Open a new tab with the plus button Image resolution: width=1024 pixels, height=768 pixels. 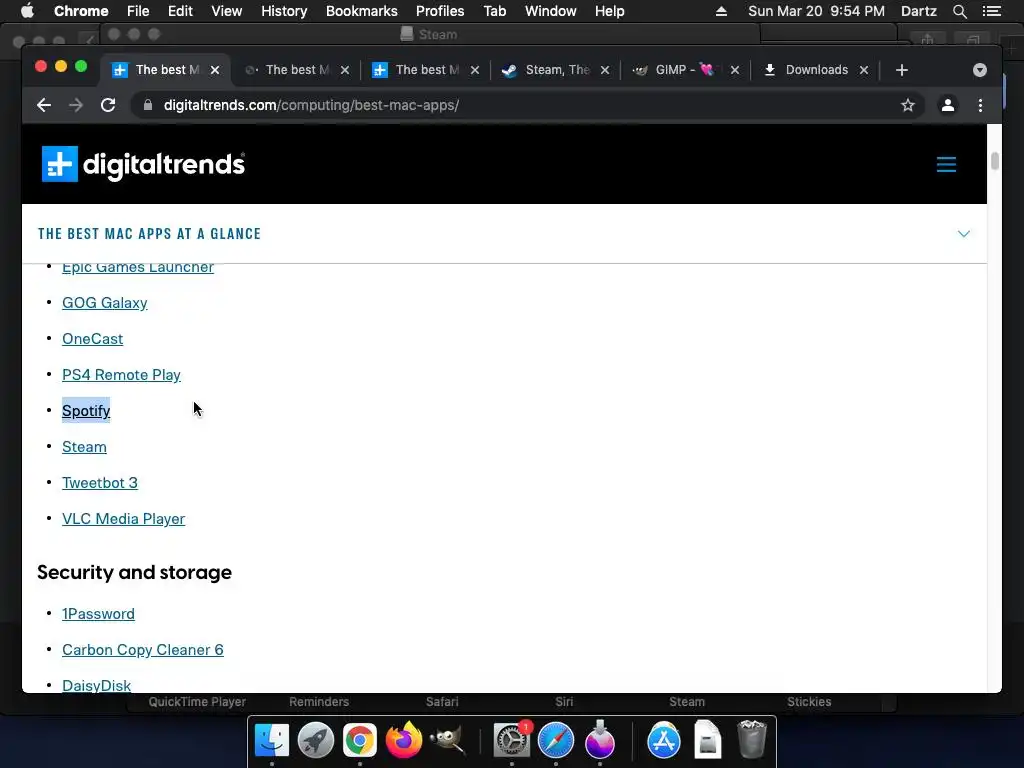pyautogui.click(x=902, y=70)
